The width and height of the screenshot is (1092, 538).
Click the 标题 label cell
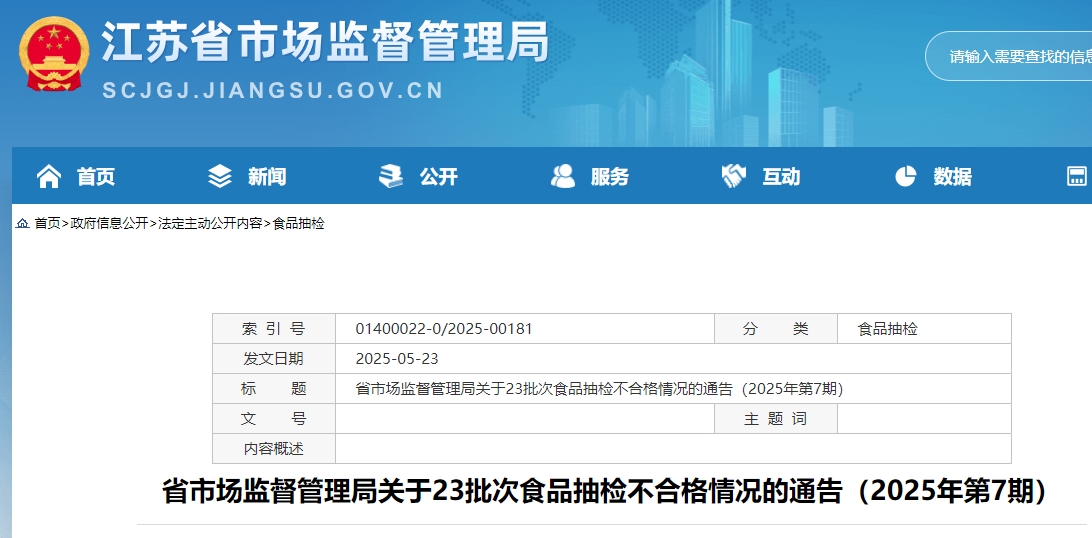[x=274, y=388]
